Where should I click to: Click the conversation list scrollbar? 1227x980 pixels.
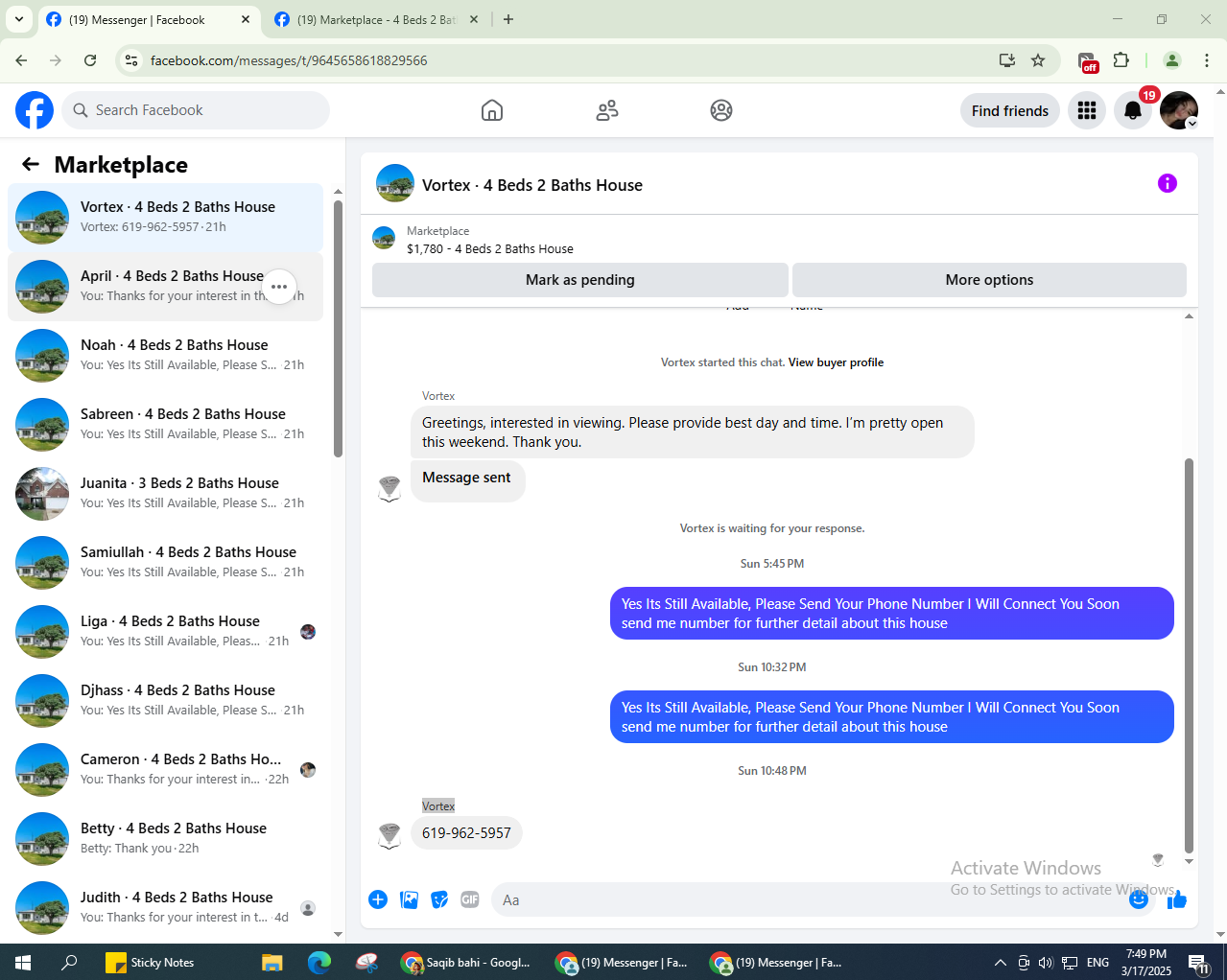coord(338,328)
